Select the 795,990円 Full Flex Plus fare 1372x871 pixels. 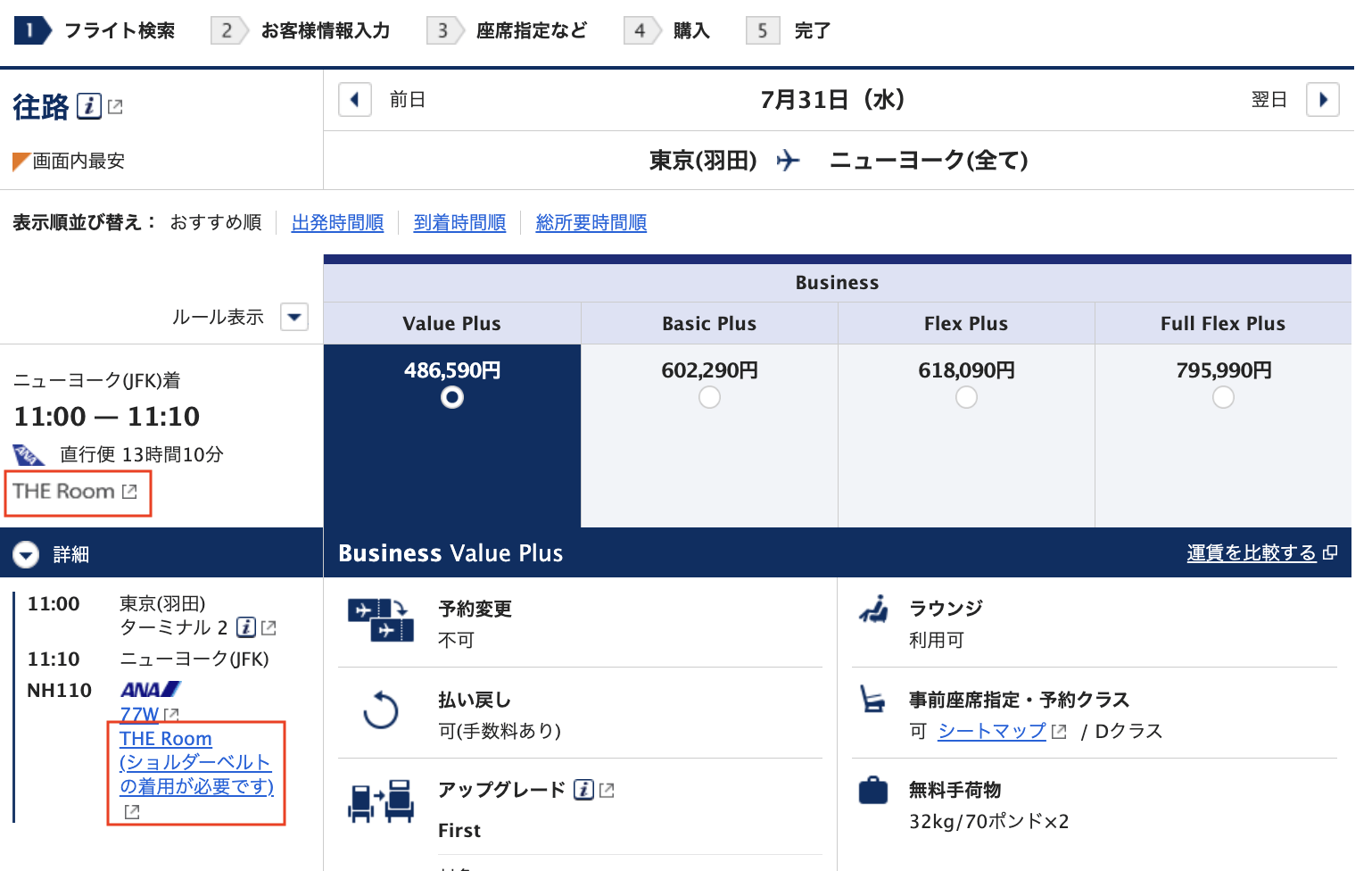[x=1223, y=397]
